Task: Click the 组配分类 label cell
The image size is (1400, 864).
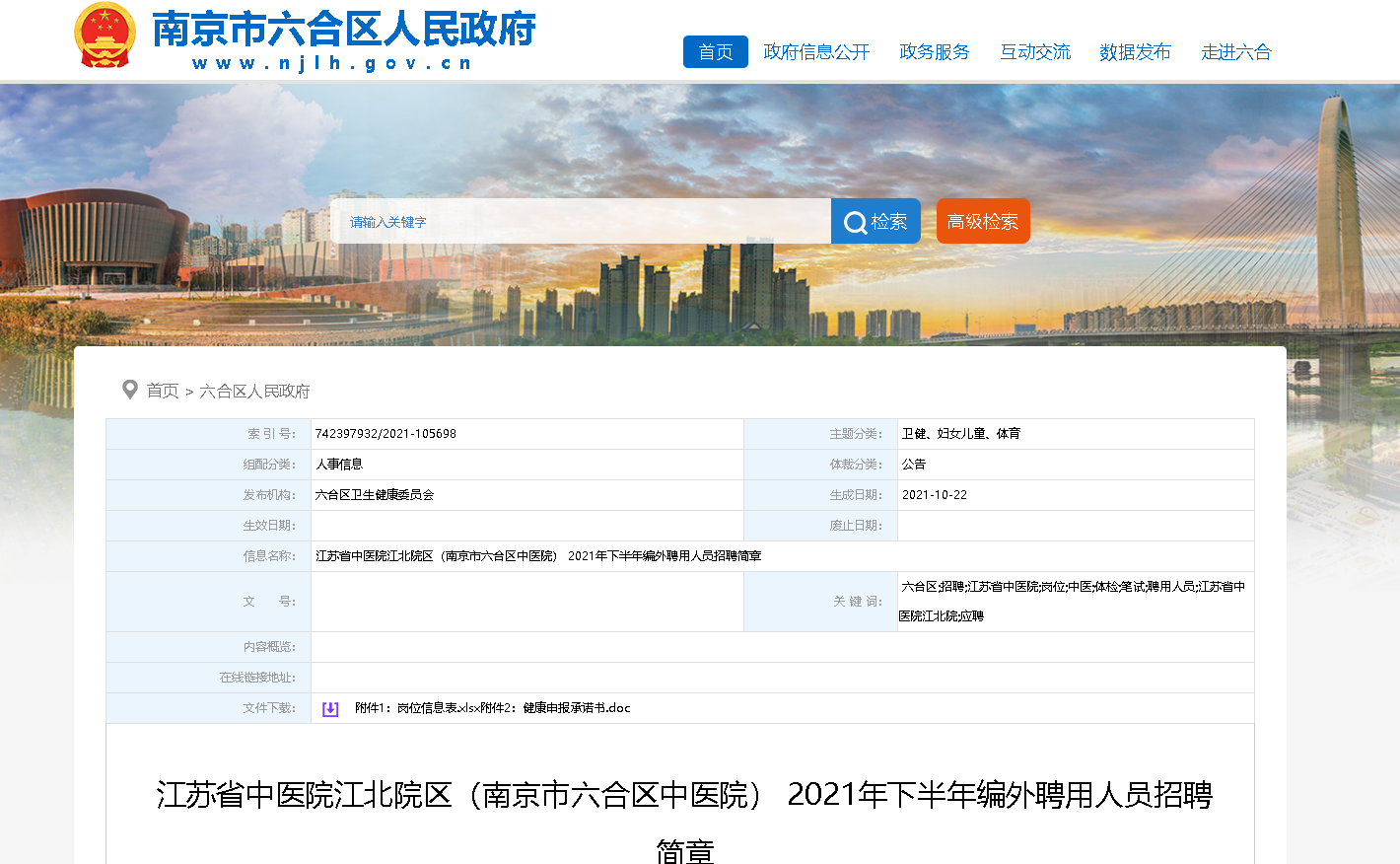Action: point(208,465)
